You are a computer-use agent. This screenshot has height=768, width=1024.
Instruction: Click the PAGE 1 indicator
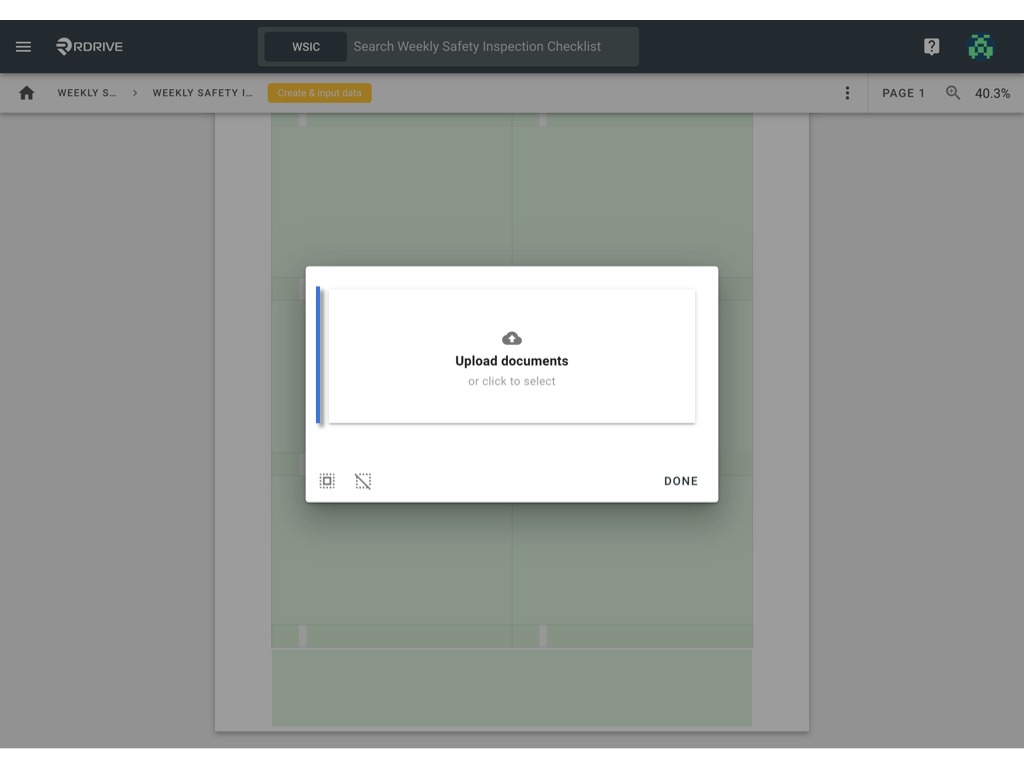(903, 93)
